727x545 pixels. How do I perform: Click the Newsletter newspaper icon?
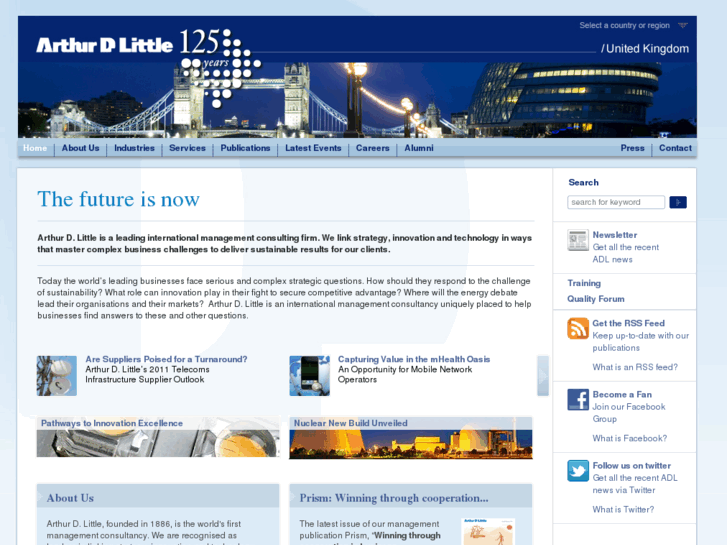[578, 240]
